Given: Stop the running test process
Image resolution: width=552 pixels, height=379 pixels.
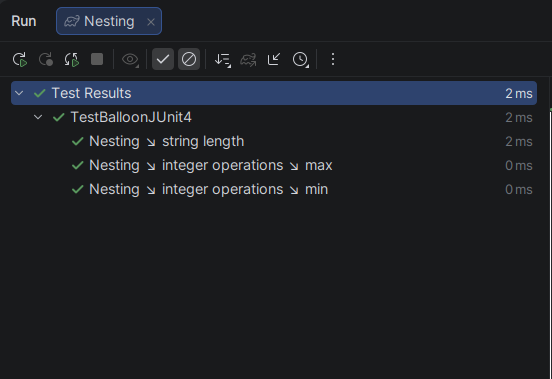Looking at the screenshot, I should pos(97,59).
